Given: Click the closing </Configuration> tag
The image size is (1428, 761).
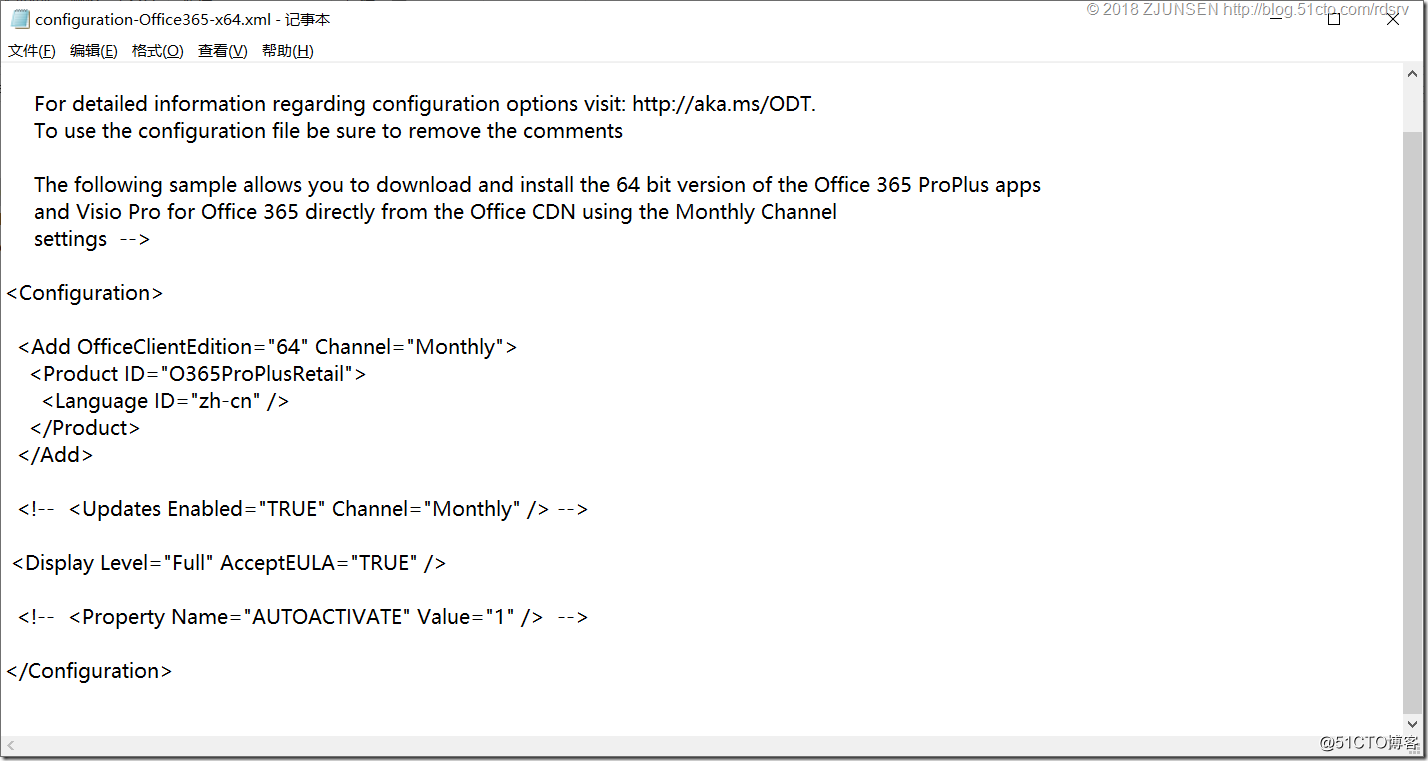Looking at the screenshot, I should 89,671.
